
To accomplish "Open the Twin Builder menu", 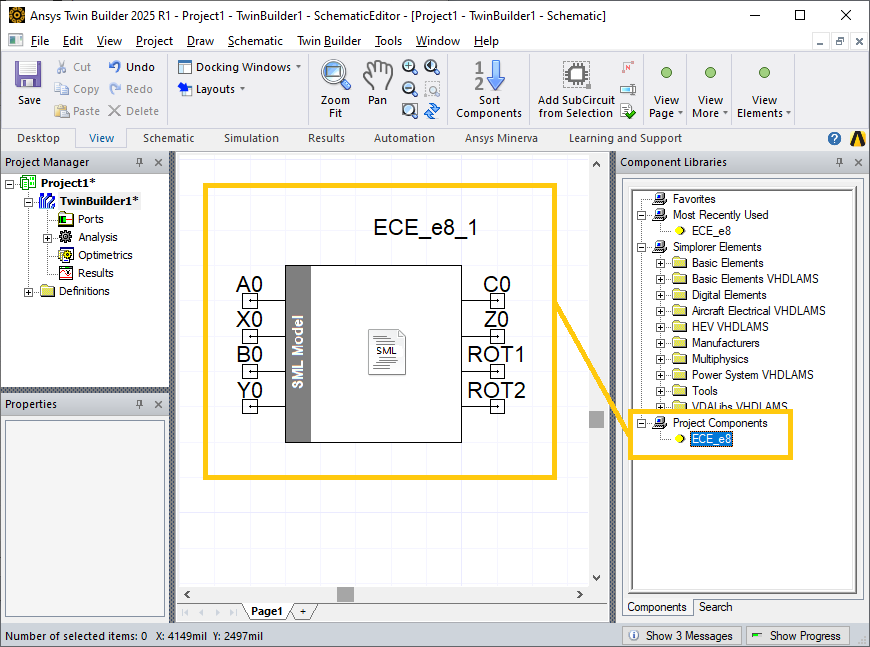I will 329,41.
